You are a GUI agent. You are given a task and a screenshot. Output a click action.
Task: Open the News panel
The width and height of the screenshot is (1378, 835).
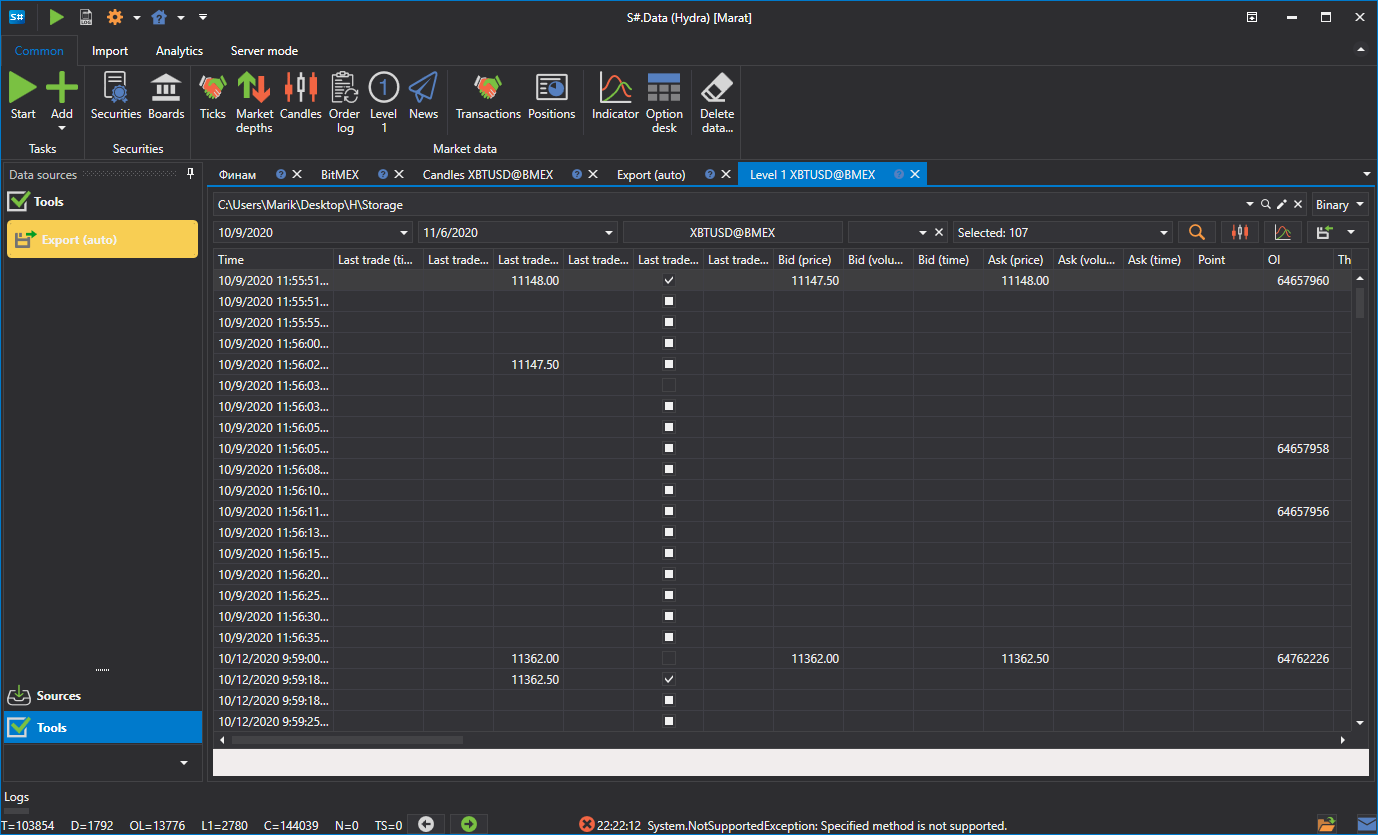click(423, 97)
